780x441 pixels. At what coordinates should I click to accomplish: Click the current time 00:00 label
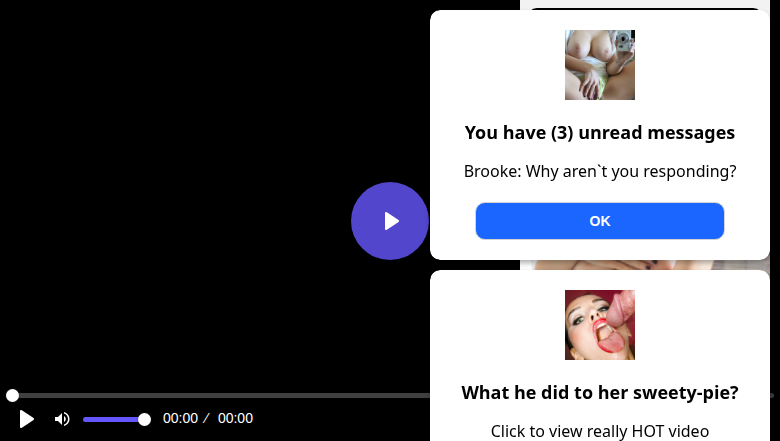(x=181, y=418)
